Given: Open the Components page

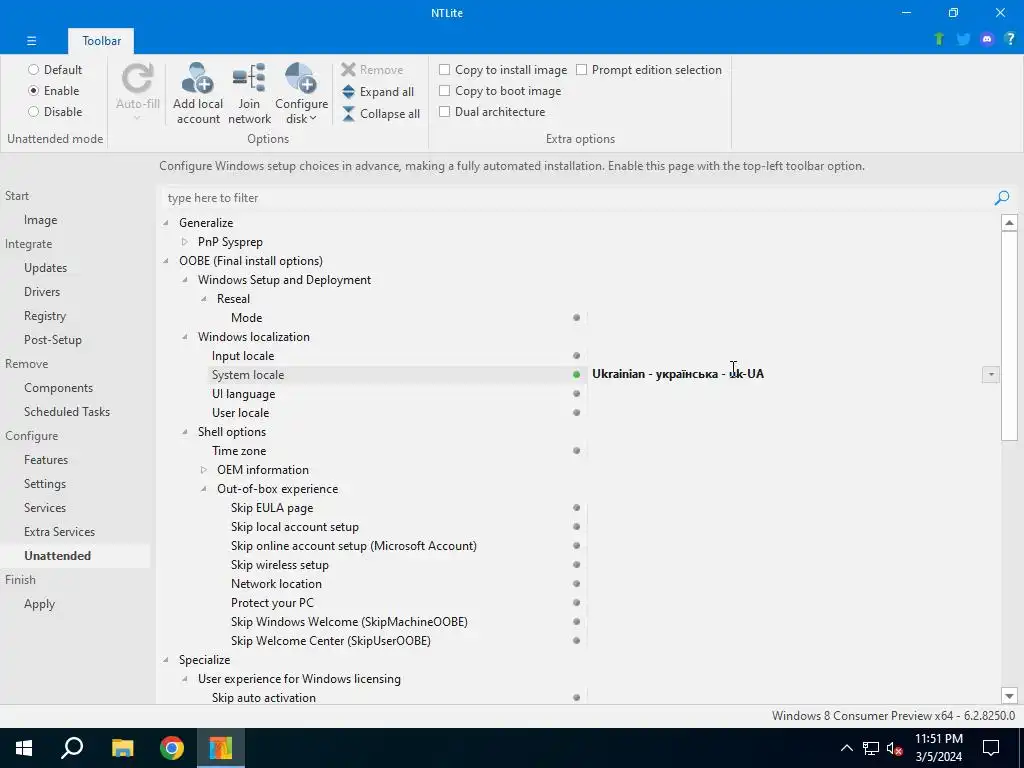Looking at the screenshot, I should coord(58,388).
